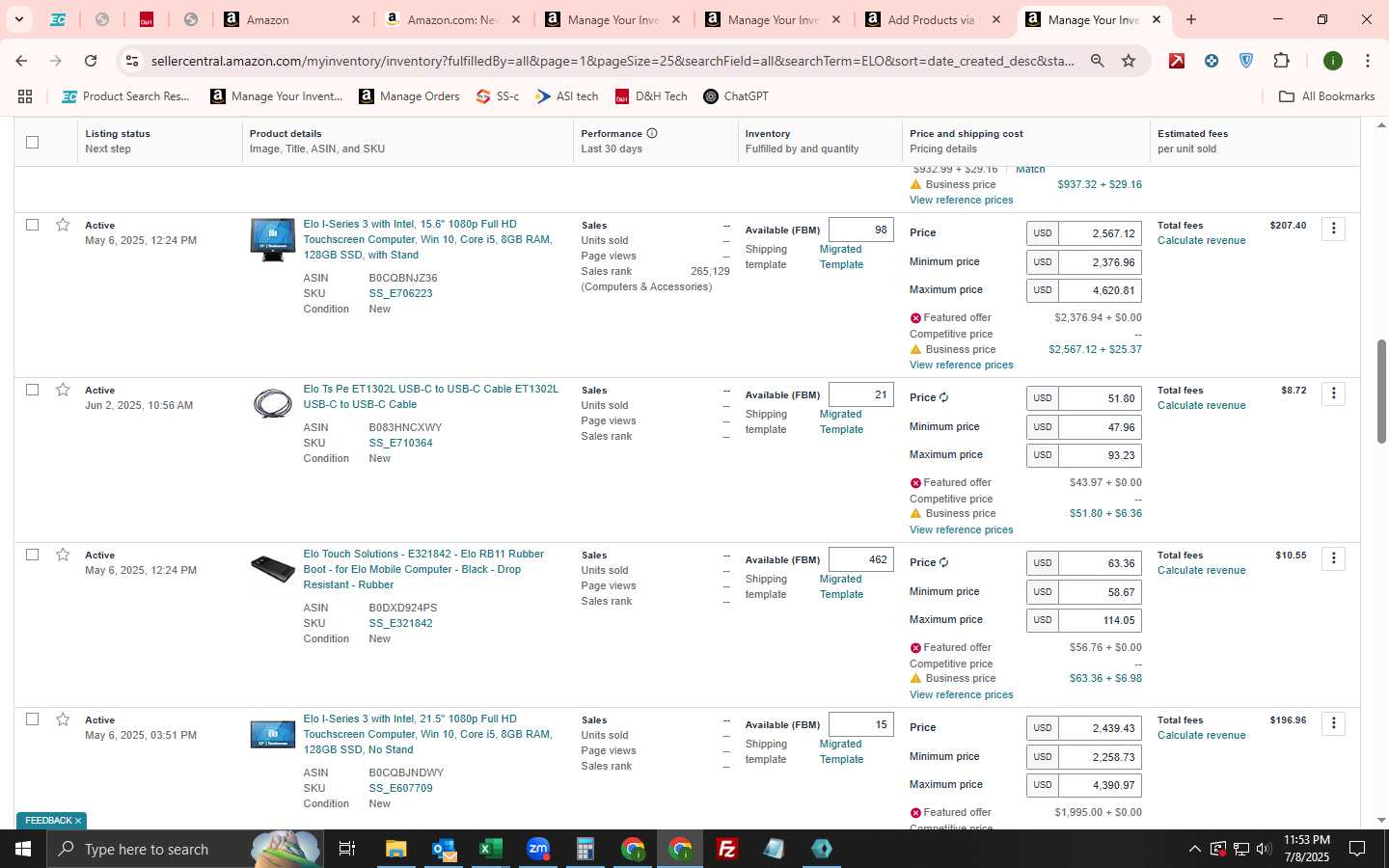1389x868 pixels.
Task: Edit maximum price field showing 4,620.81
Action: (x=1100, y=290)
